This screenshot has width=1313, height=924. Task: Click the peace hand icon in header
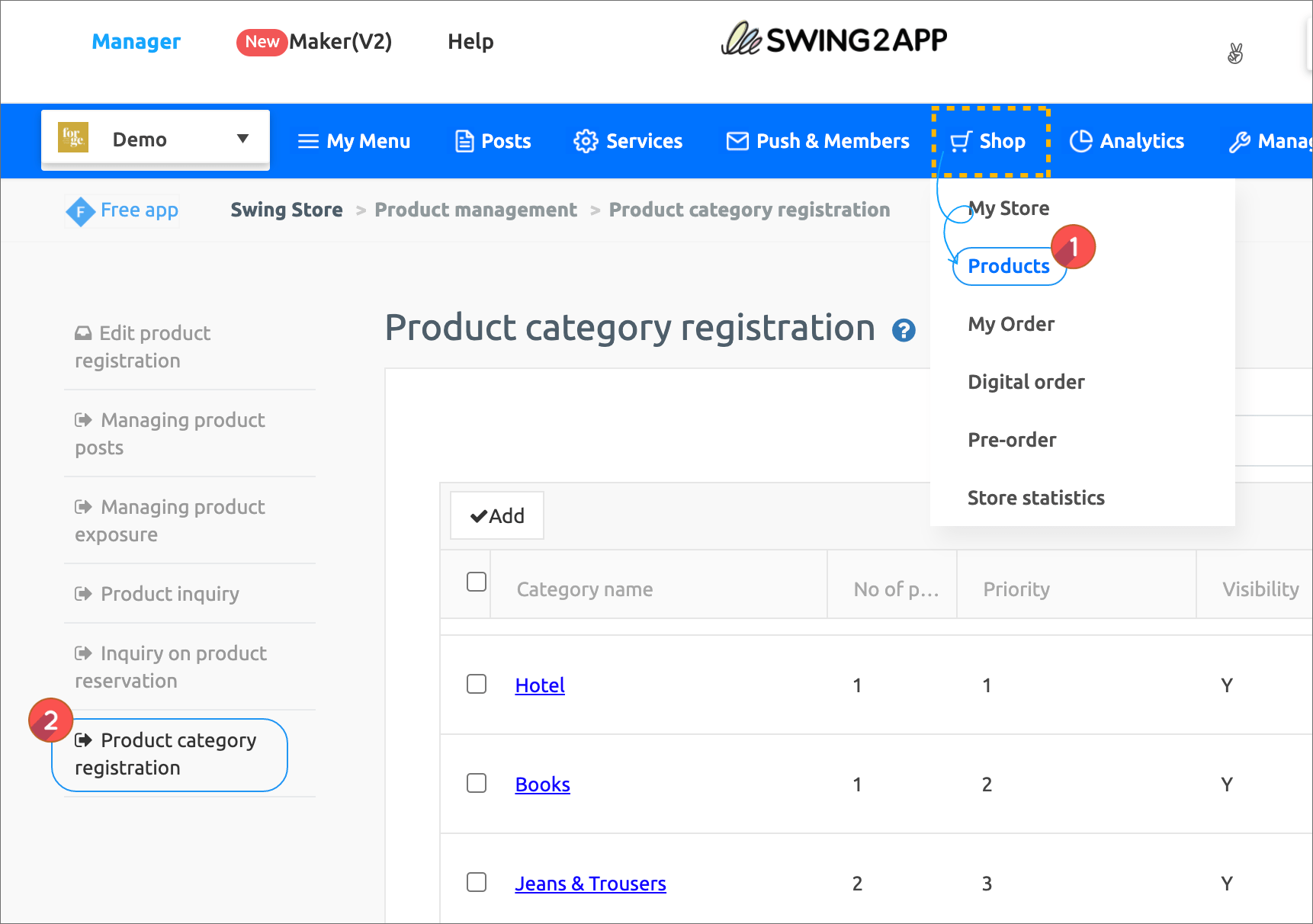(1235, 53)
